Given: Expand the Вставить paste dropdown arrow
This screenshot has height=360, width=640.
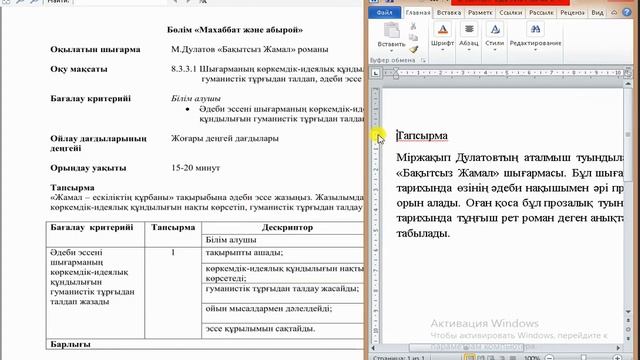Looking at the screenshot, I should point(391,51).
